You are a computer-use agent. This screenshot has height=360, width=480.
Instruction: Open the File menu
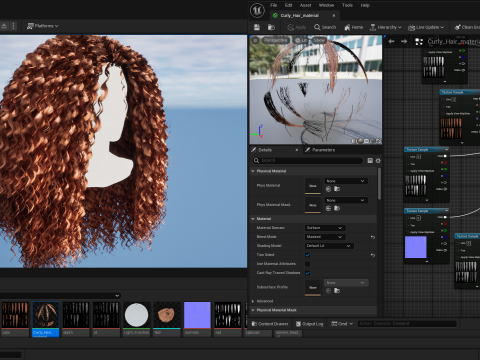click(274, 5)
